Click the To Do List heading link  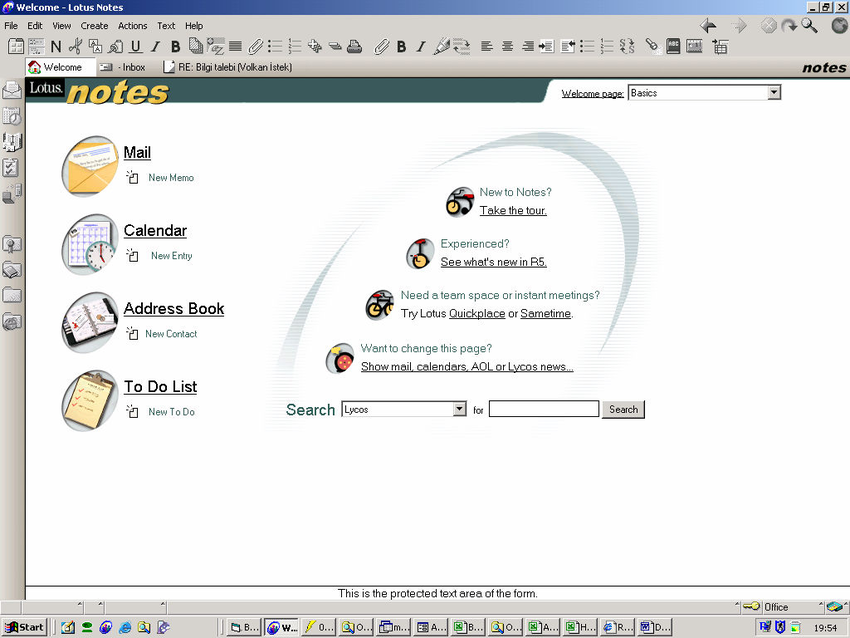pos(160,386)
